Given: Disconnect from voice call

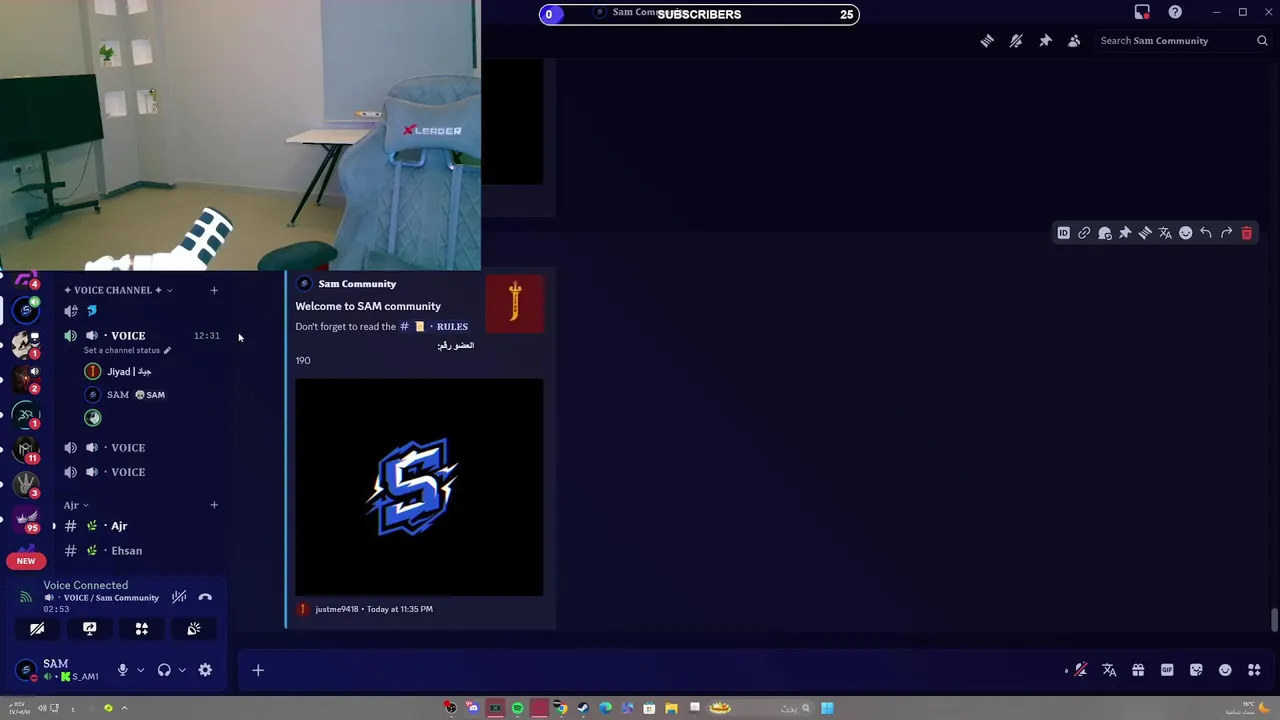Looking at the screenshot, I should tap(205, 597).
